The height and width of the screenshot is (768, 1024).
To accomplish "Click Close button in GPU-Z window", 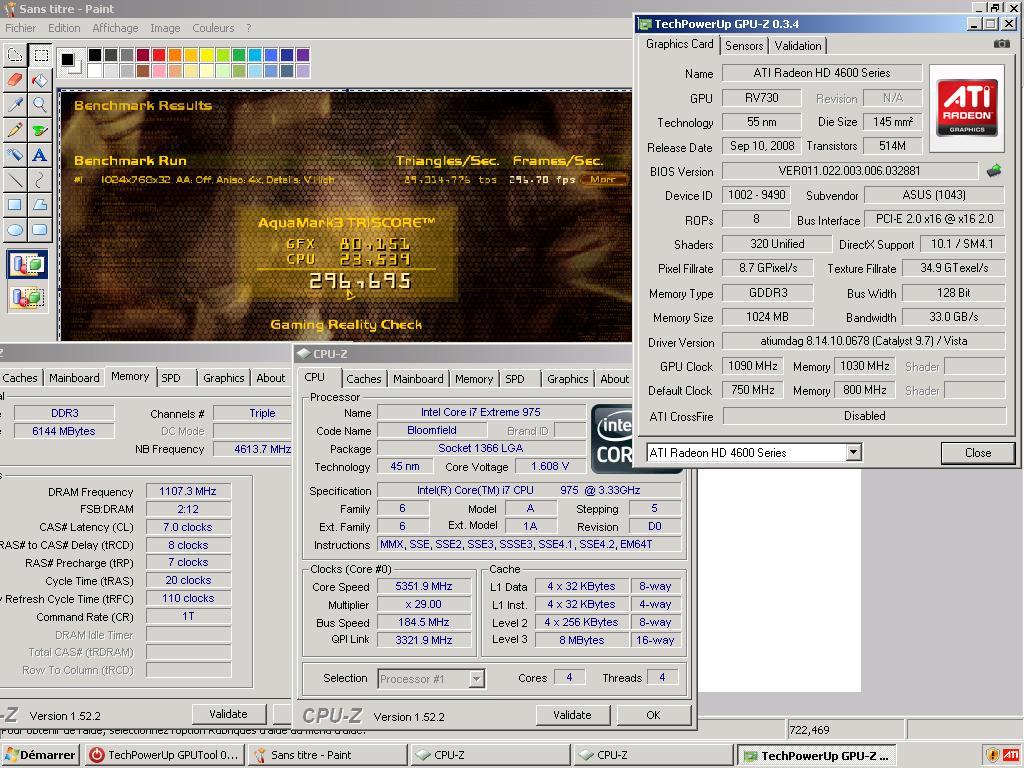I will [978, 453].
